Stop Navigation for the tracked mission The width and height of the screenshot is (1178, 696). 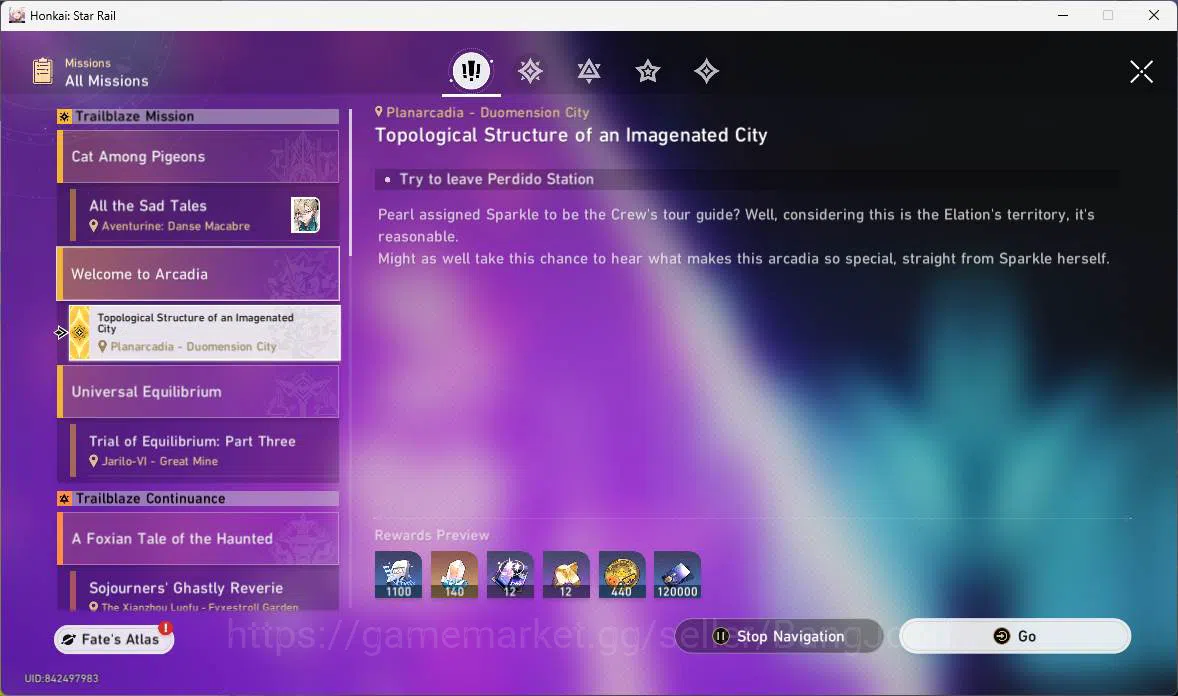pyautogui.click(x=779, y=636)
